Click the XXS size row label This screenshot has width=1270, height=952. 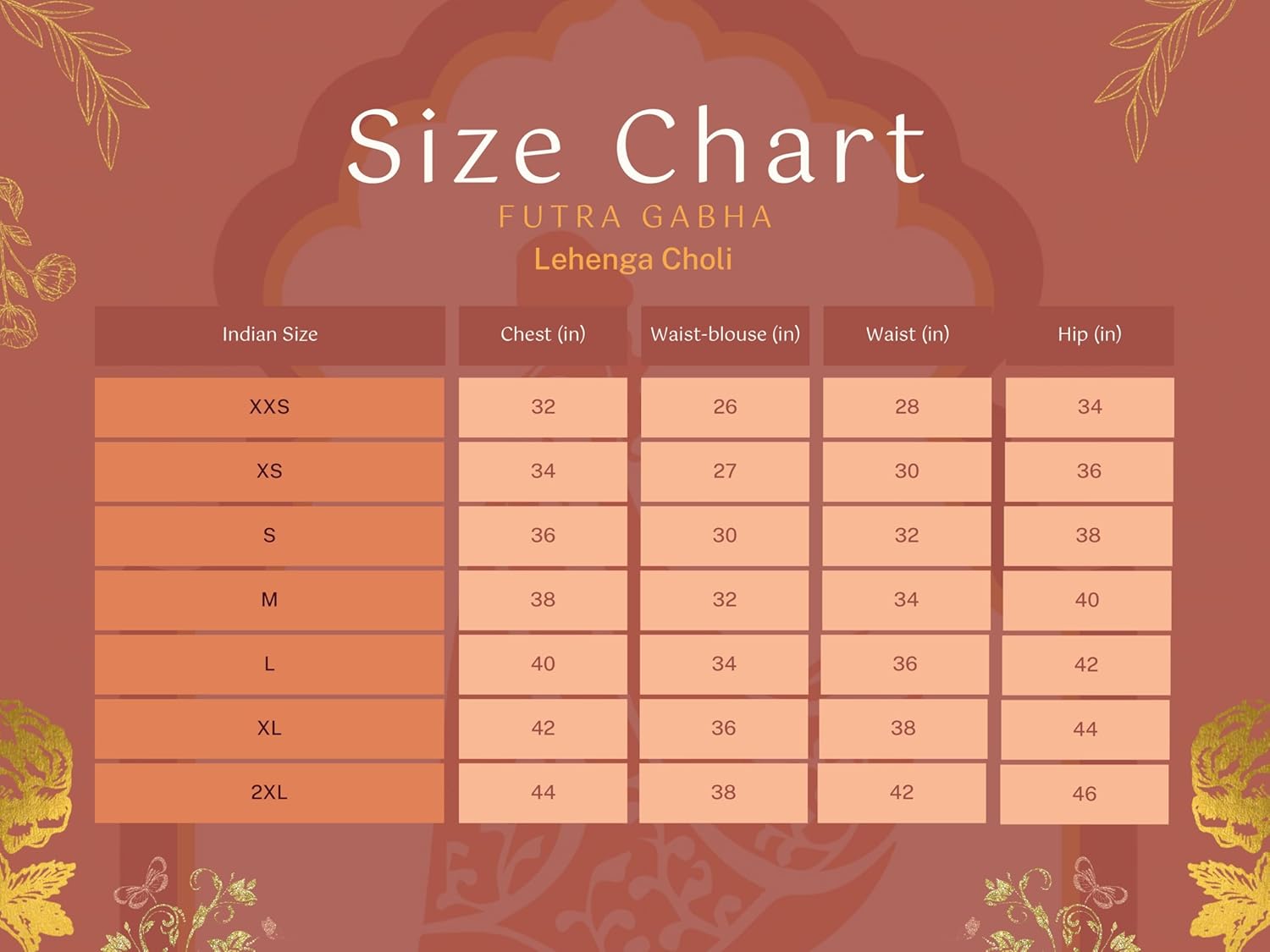[x=269, y=407]
